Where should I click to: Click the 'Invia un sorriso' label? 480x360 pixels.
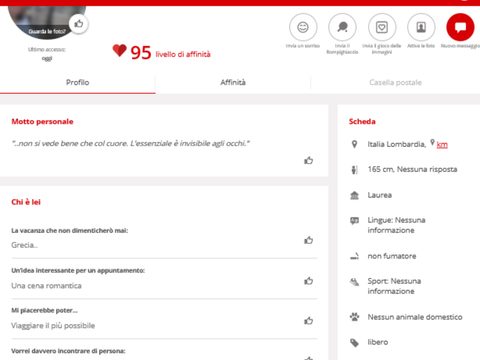point(303,46)
